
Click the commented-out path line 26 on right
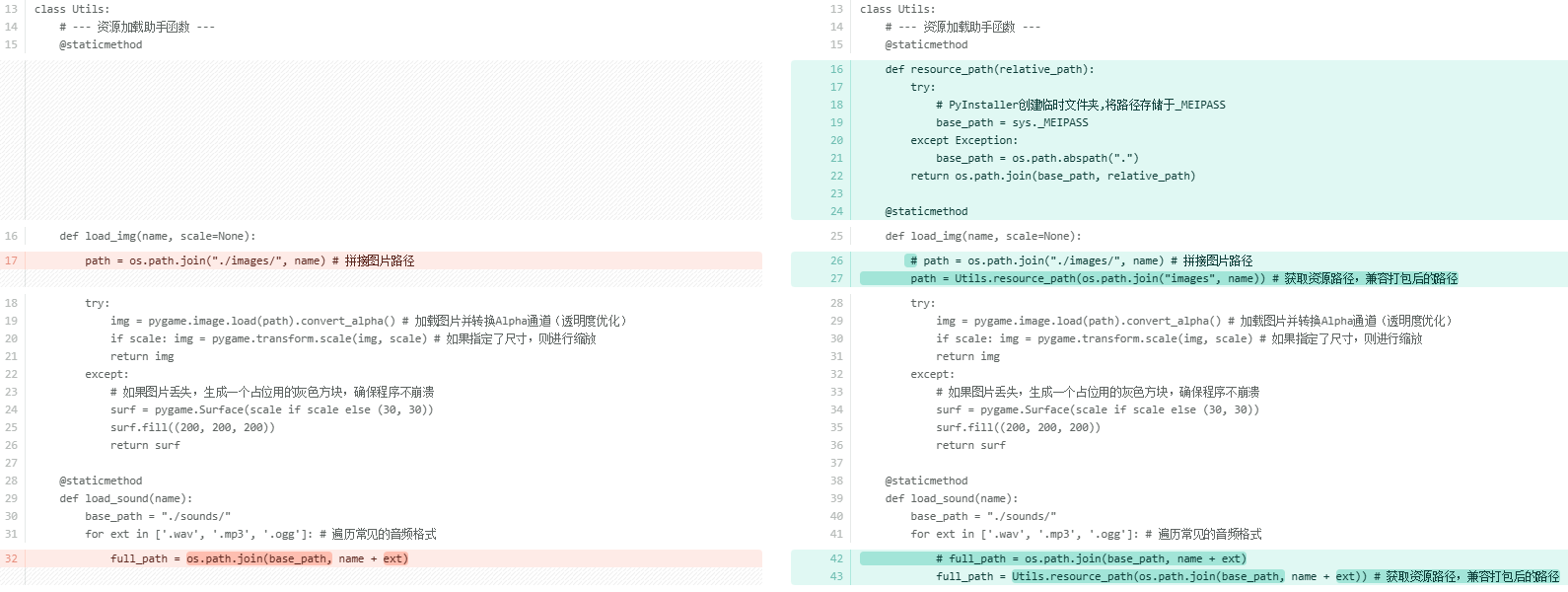pyautogui.click(x=1080, y=261)
